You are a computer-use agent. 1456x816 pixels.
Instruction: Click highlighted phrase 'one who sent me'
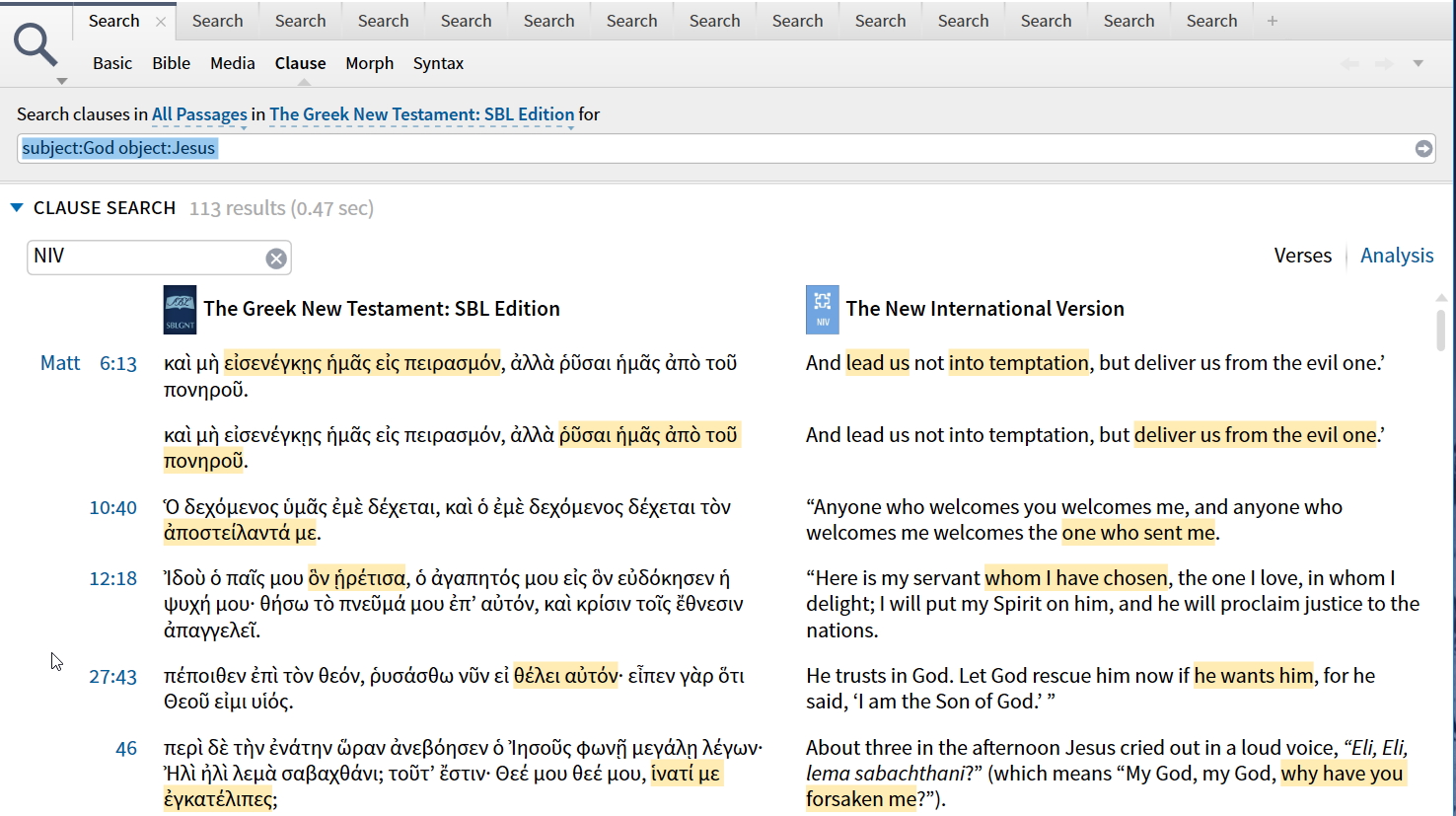click(x=1138, y=533)
